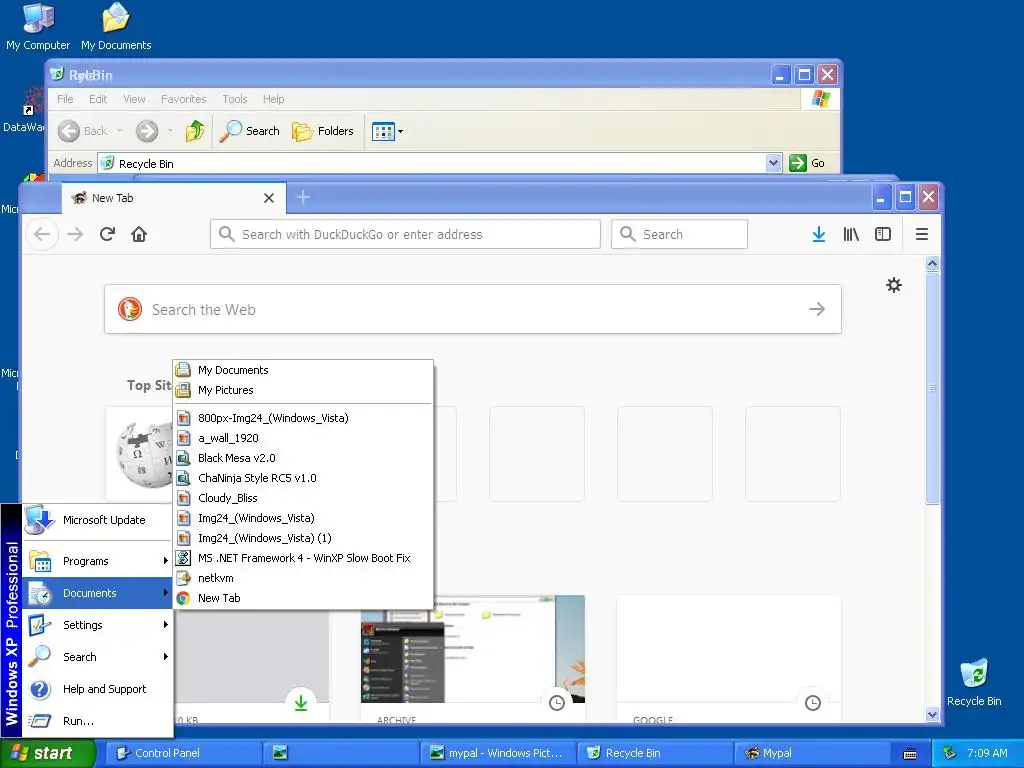This screenshot has width=1024, height=768.
Task: Focus the DuckDuckGo address bar
Action: coord(405,234)
